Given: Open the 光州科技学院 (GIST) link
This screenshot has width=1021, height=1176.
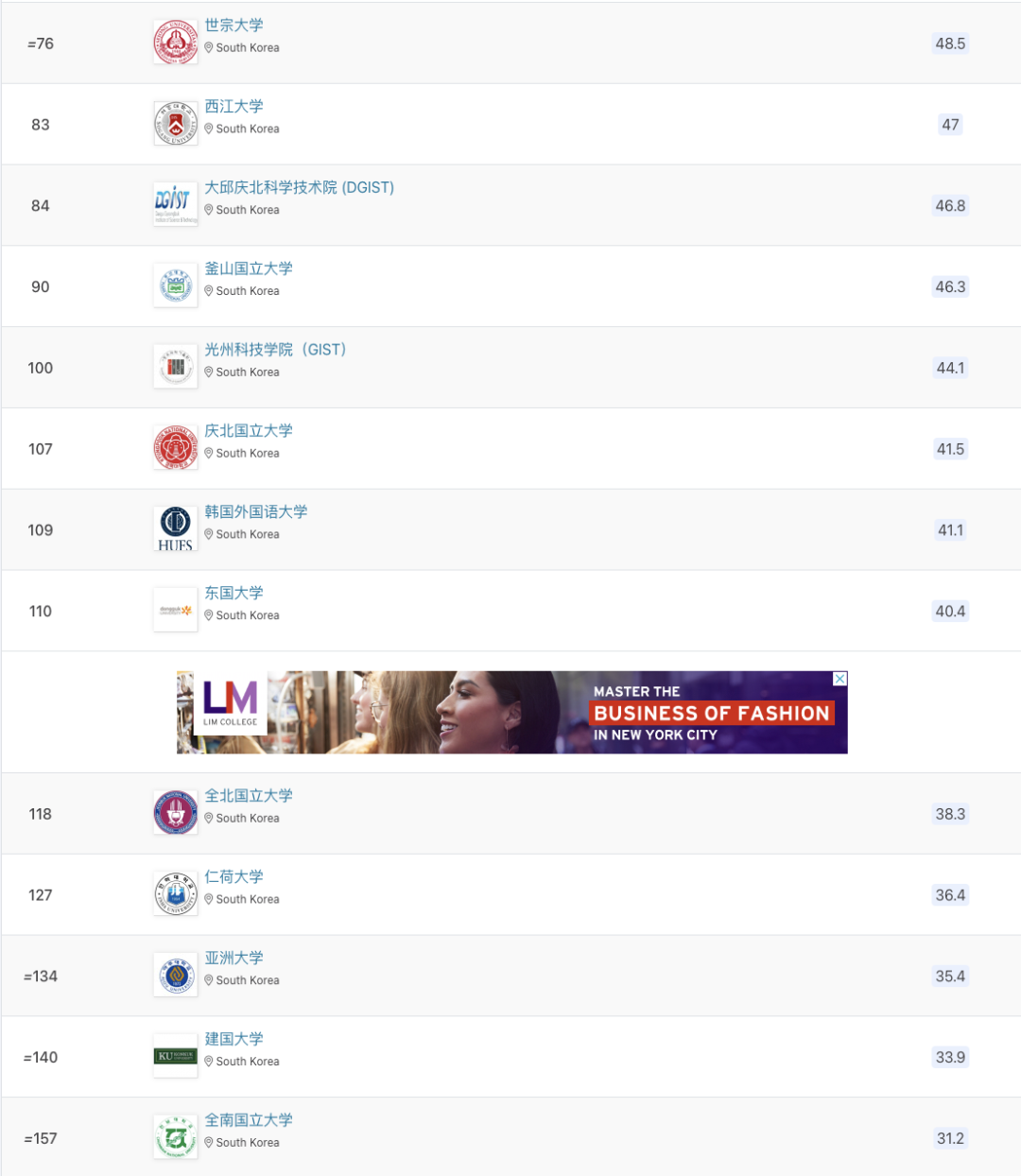Looking at the screenshot, I should point(275,350).
